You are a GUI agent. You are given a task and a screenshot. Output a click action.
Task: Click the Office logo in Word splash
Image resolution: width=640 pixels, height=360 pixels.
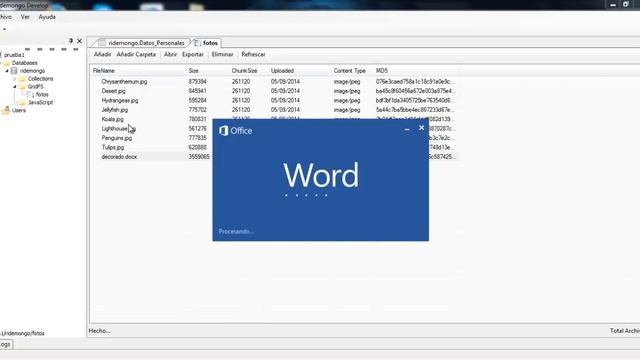pyautogui.click(x=223, y=131)
